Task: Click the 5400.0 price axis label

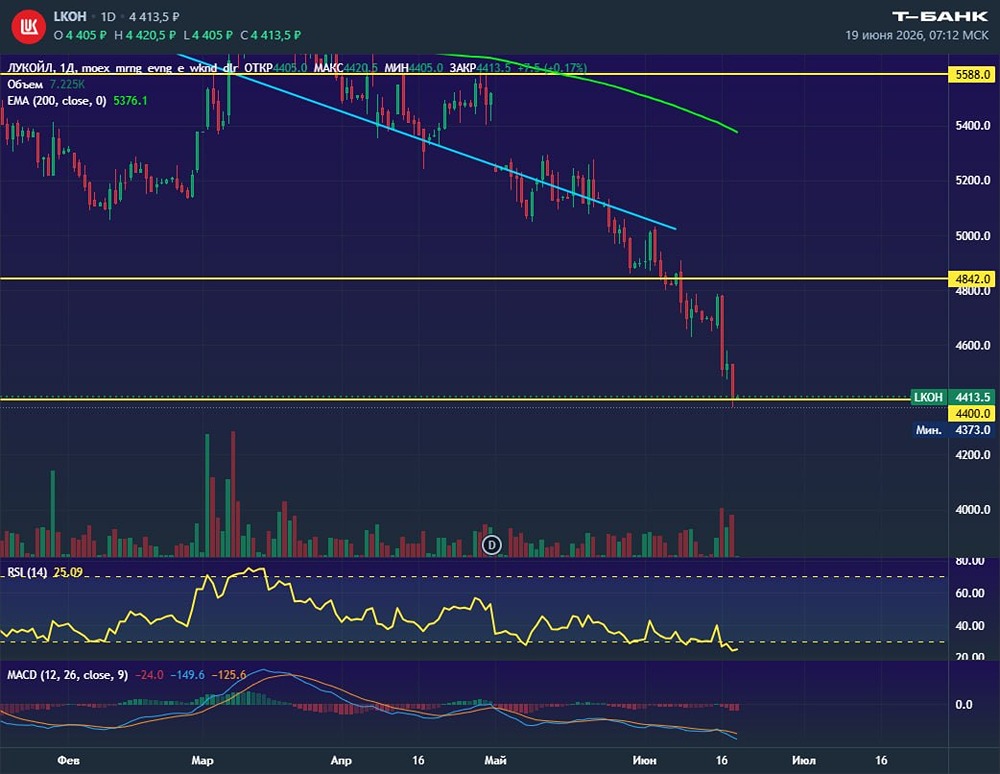Action: (x=973, y=126)
